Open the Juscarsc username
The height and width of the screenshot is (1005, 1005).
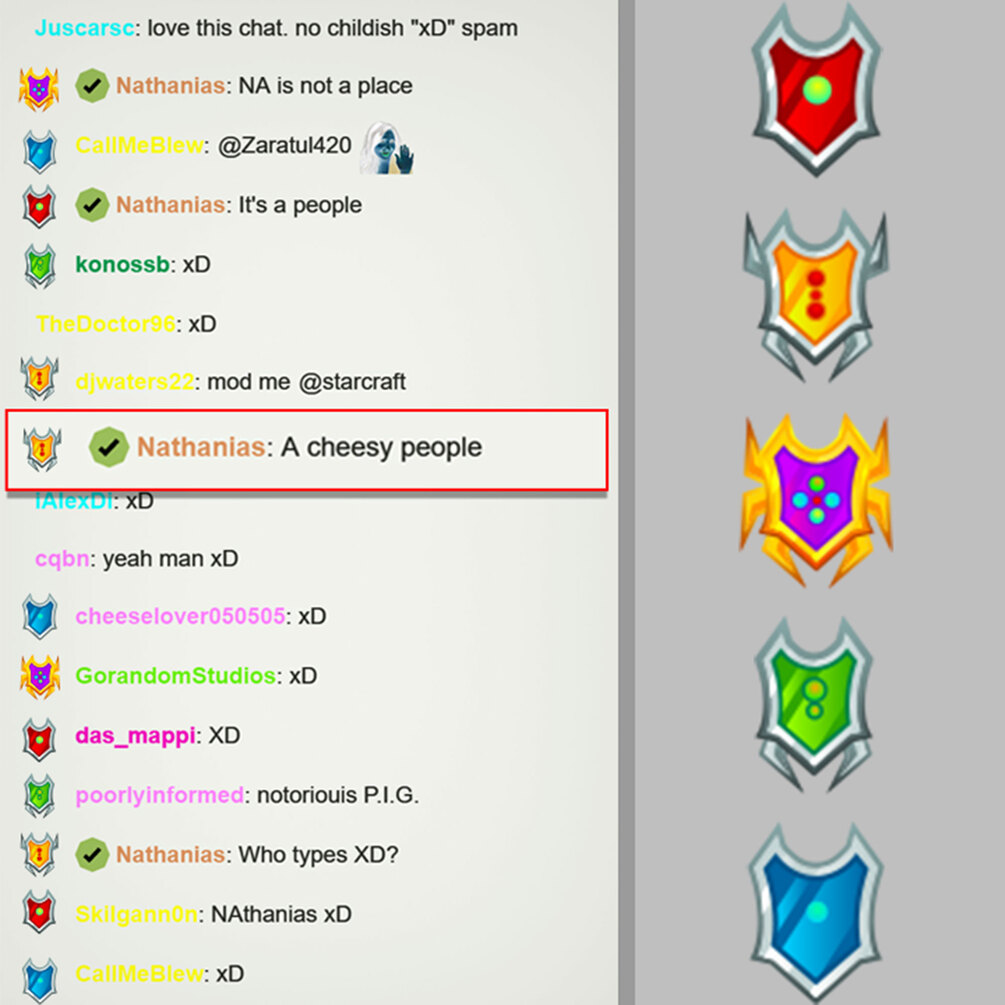(85, 28)
